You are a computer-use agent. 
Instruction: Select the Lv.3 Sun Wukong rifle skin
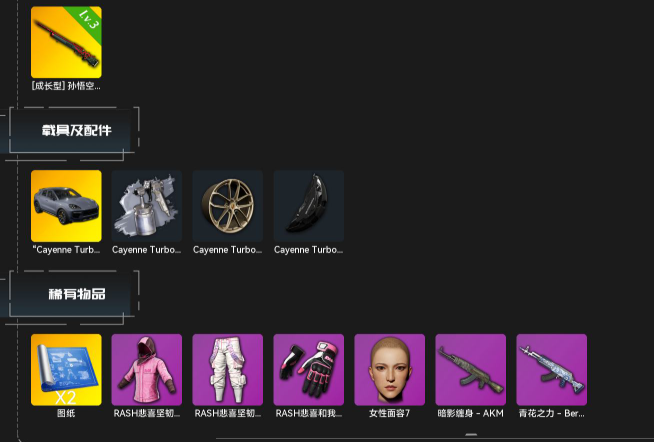(66, 42)
